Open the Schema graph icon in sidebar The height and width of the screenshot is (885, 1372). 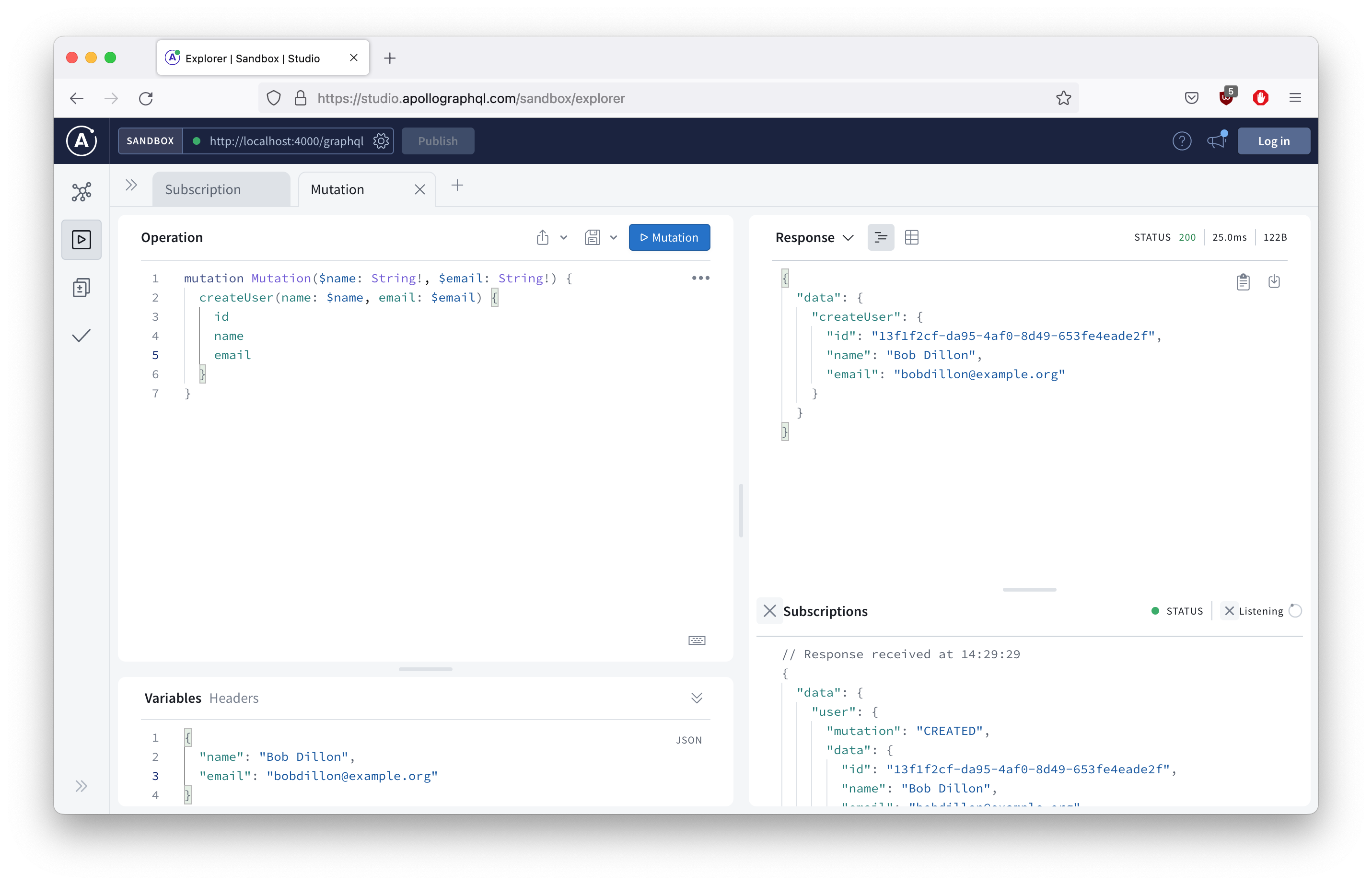81,191
